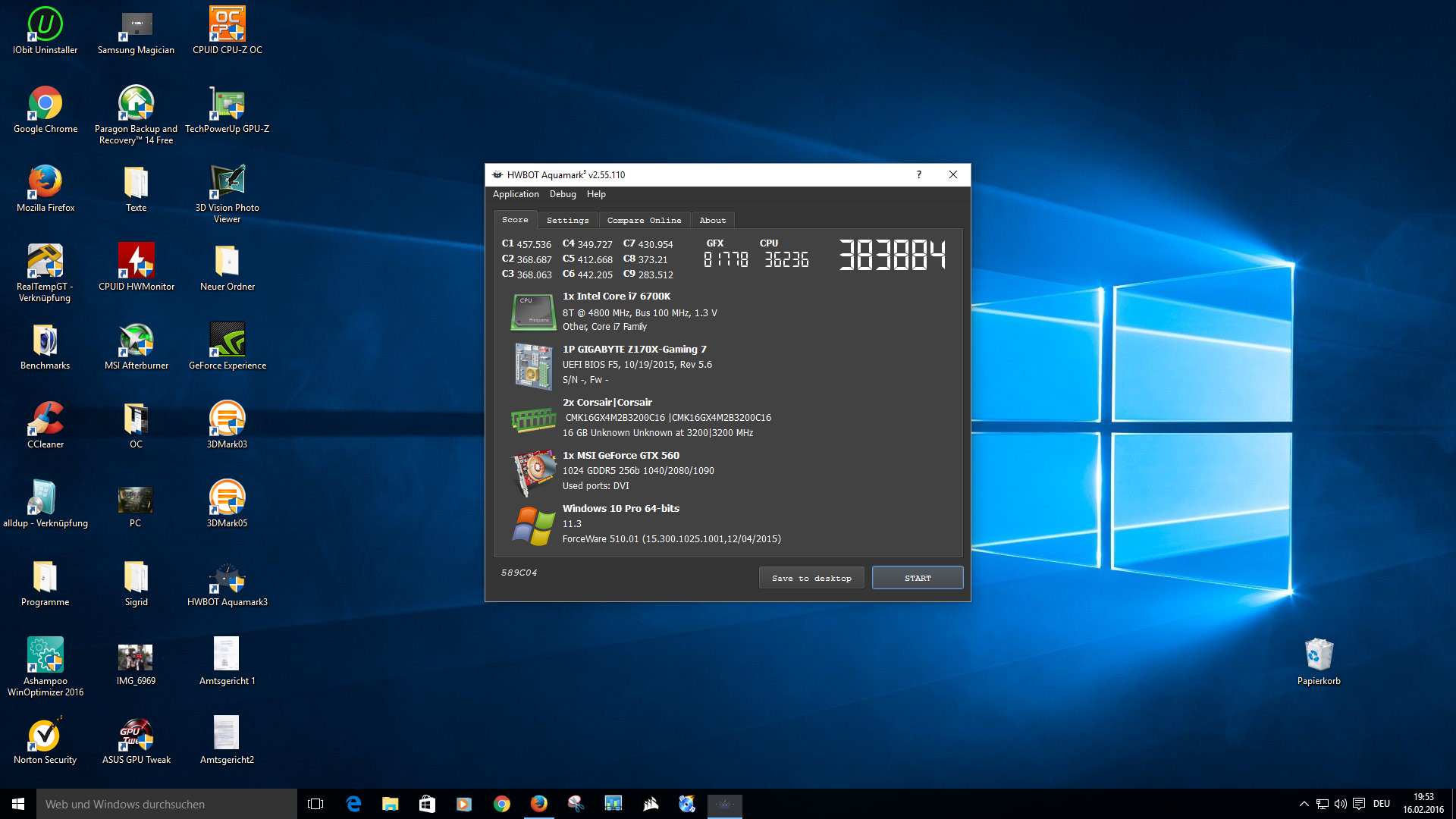Open the Application menu in Aquamark

[516, 194]
